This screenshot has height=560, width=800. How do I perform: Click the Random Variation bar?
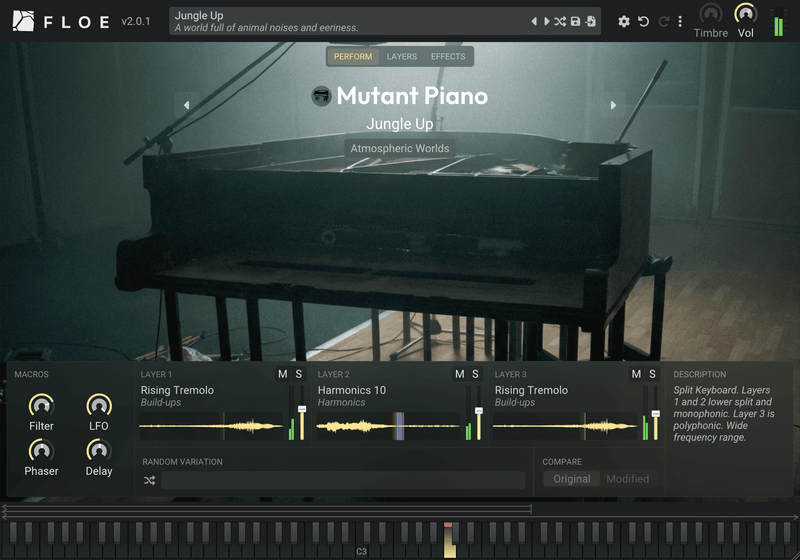point(343,480)
